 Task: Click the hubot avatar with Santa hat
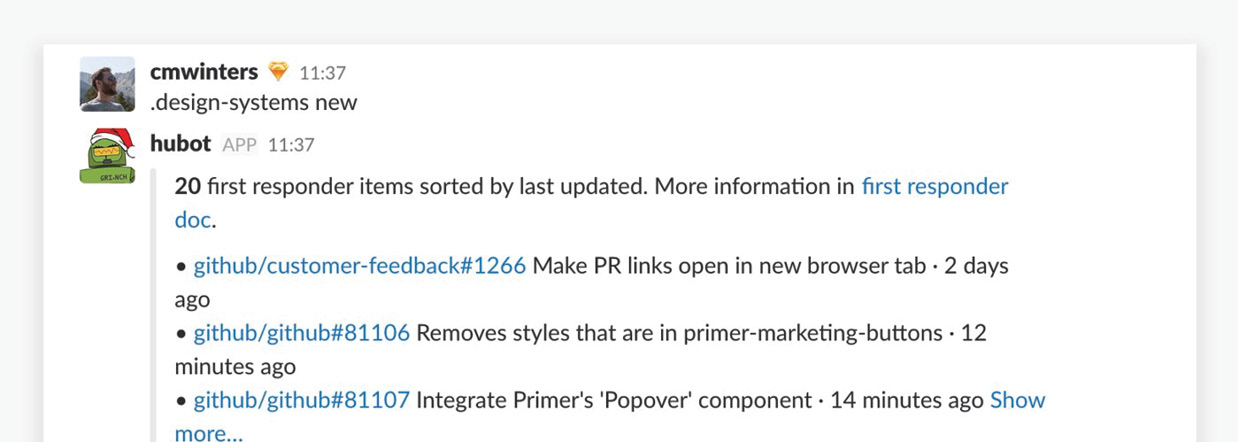[108, 156]
